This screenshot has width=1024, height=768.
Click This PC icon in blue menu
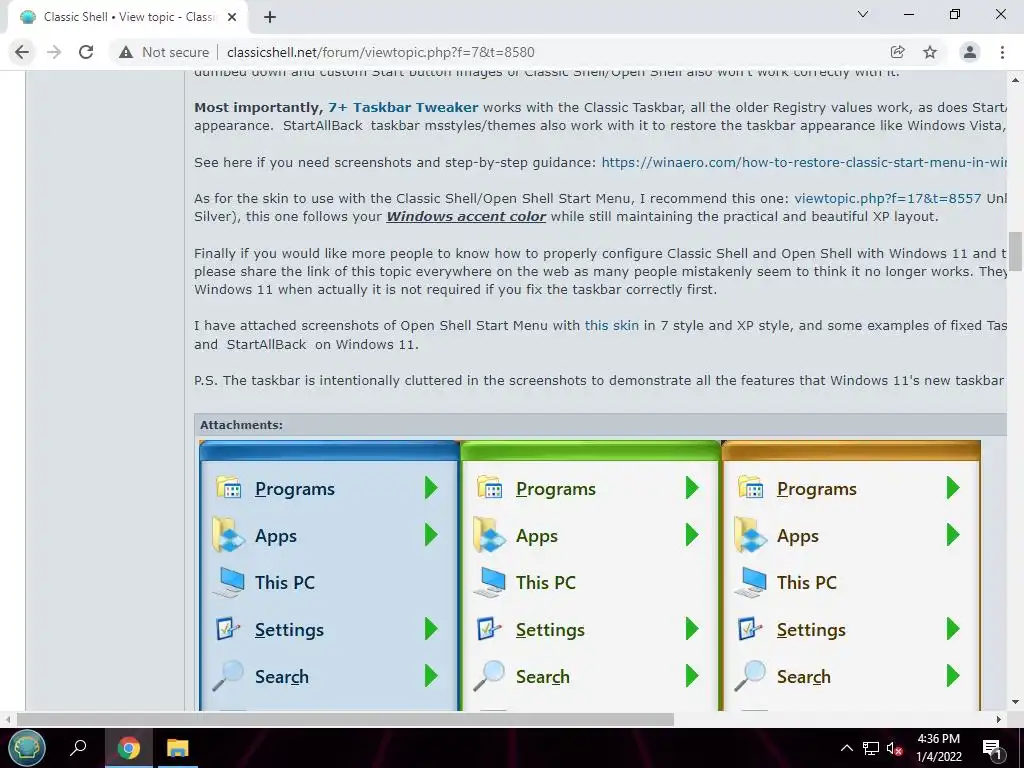click(x=229, y=583)
